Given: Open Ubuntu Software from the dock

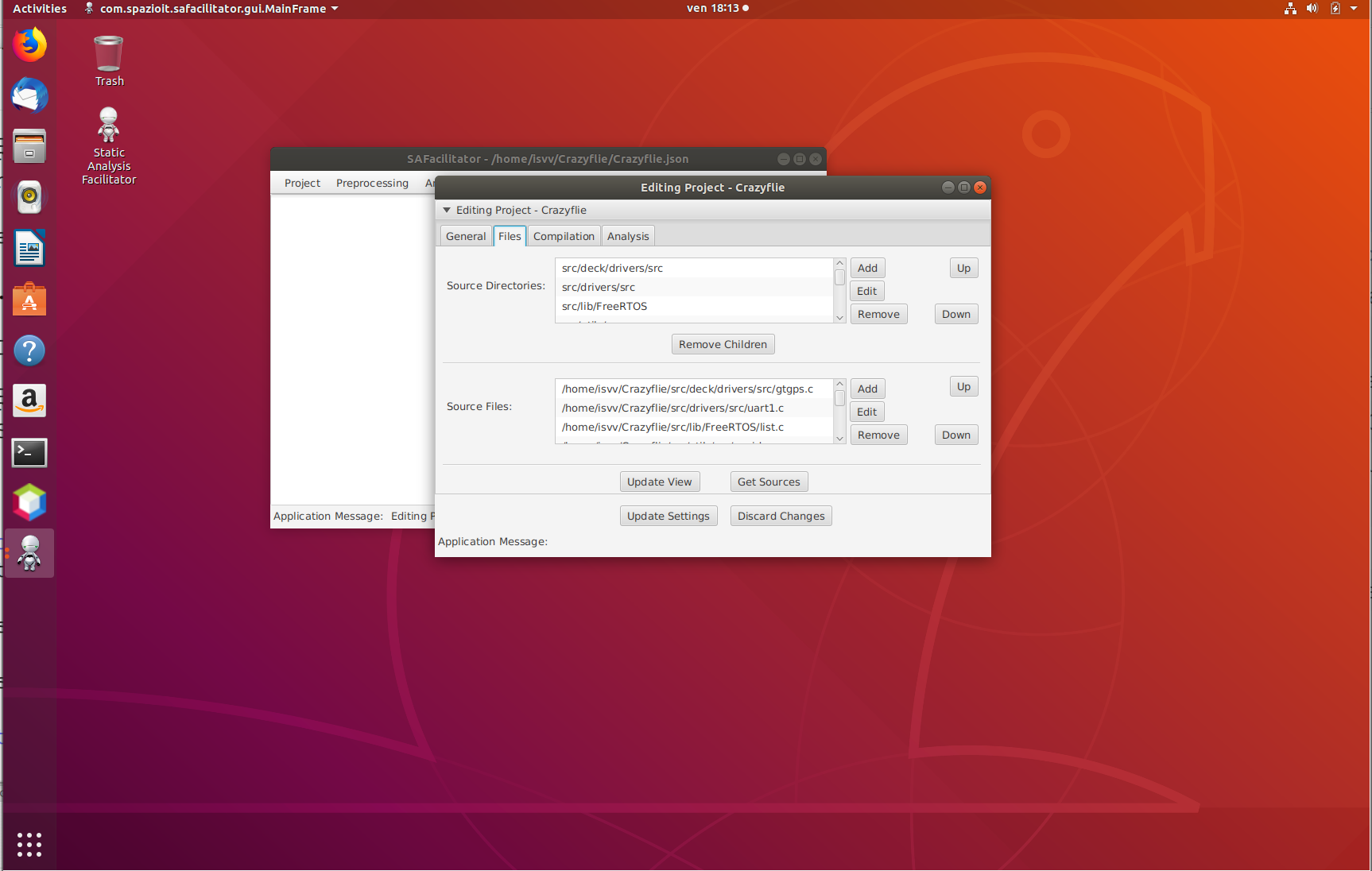Looking at the screenshot, I should 29,300.
